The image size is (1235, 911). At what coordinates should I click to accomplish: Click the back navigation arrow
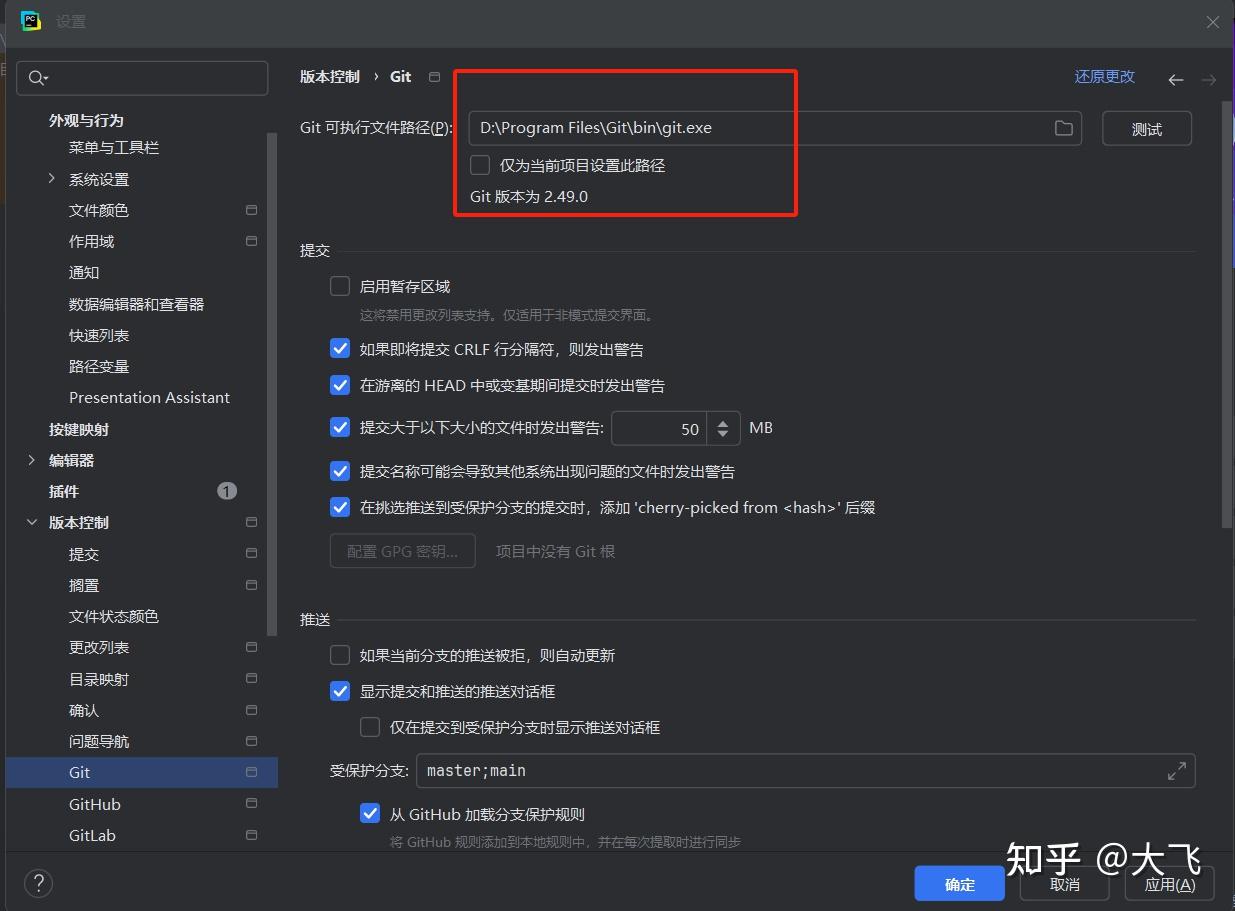point(1176,79)
